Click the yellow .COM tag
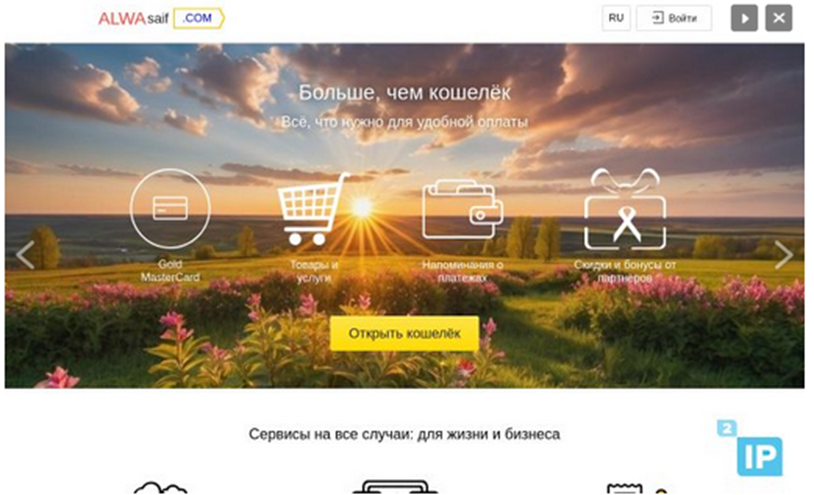The image size is (814, 495). (x=198, y=18)
